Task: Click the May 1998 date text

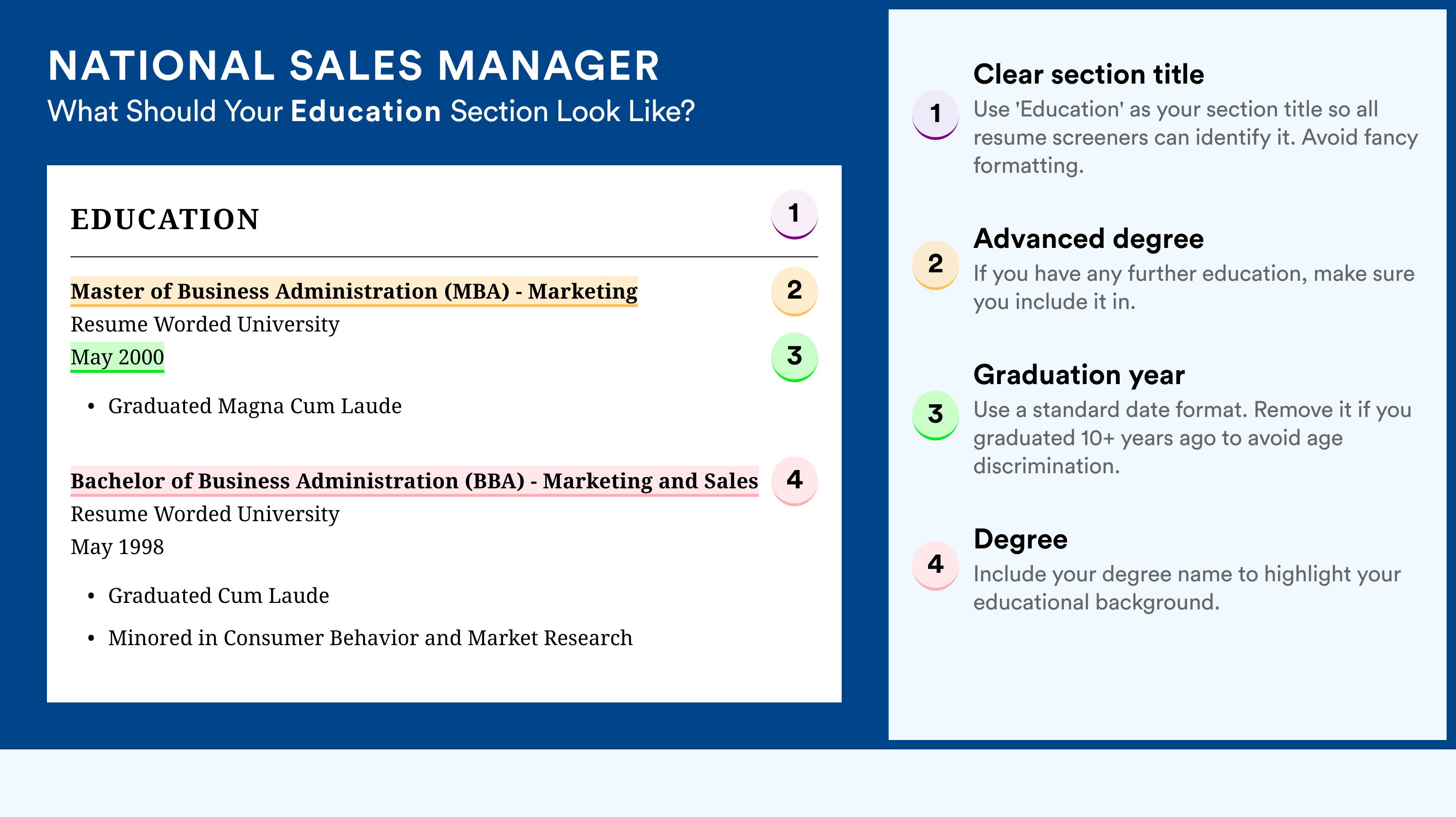Action: tap(117, 547)
